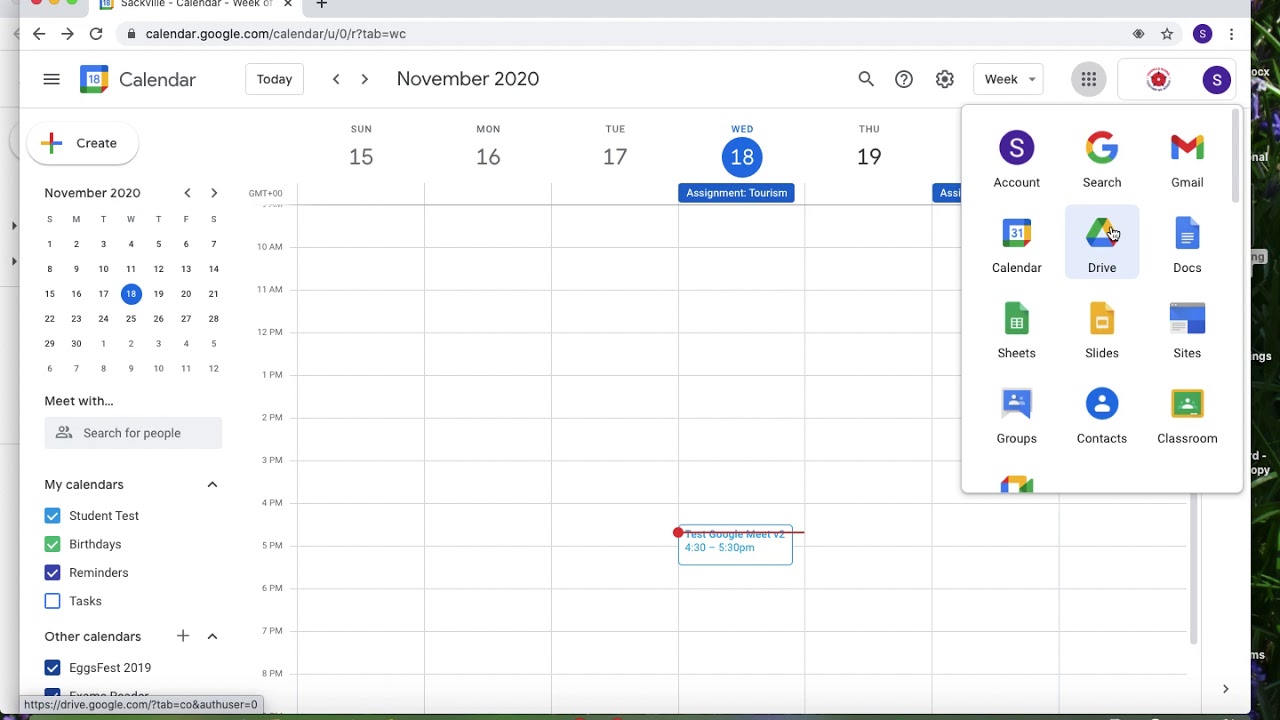Select November 9 in mini calendar
This screenshot has width=1280, height=720.
click(76, 269)
